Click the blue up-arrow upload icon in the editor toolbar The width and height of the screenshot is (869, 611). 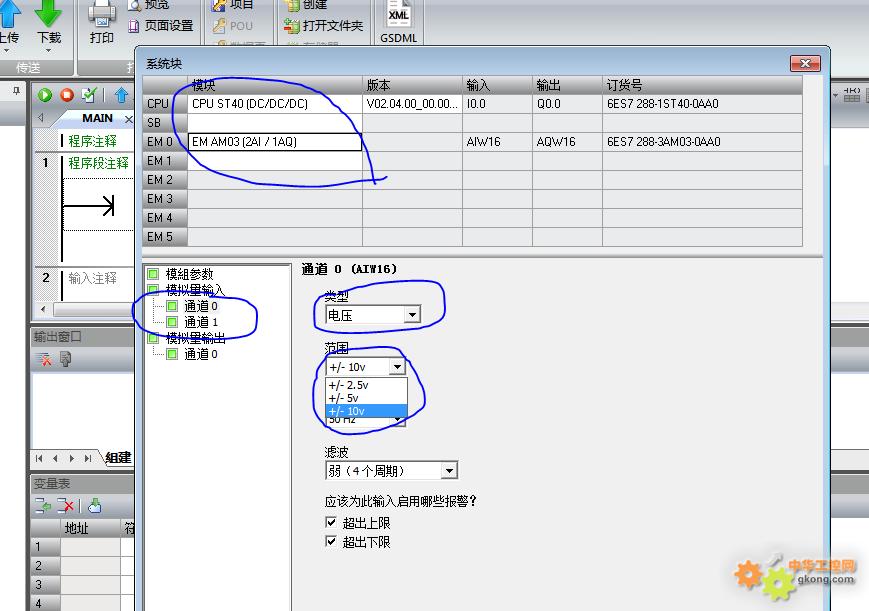121,95
